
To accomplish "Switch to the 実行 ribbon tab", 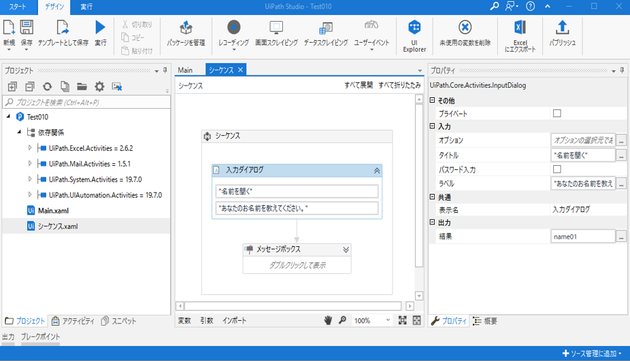I will pyautogui.click(x=86, y=7).
